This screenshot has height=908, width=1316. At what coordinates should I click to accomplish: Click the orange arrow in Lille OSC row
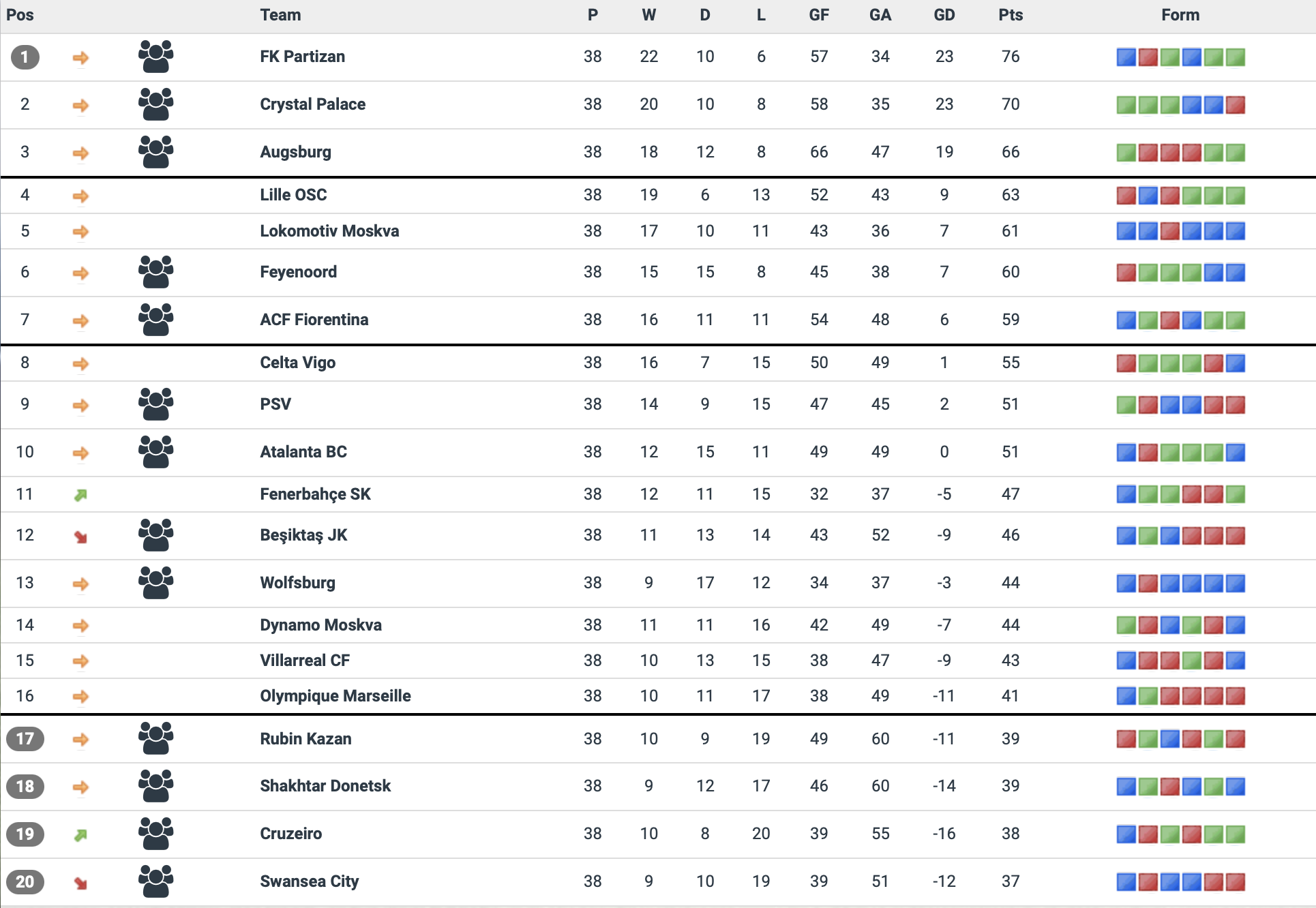(x=80, y=196)
